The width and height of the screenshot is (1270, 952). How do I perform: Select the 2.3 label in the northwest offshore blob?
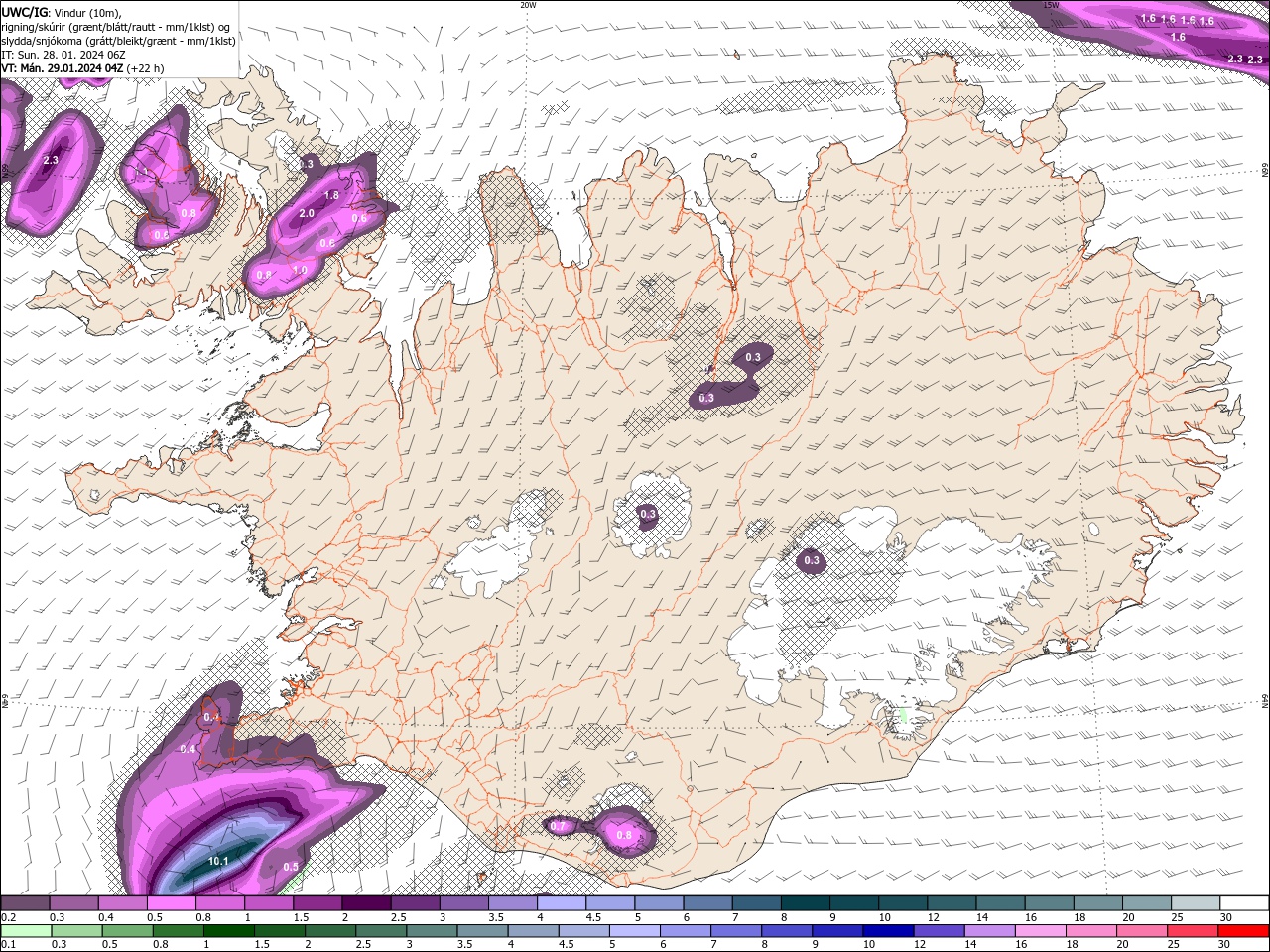(x=51, y=159)
